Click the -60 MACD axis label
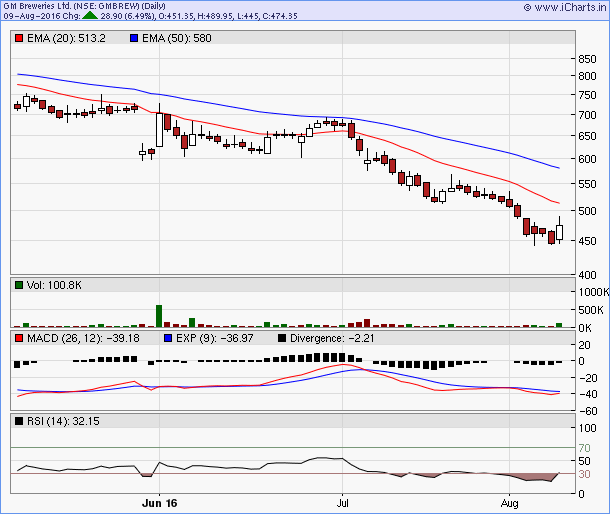Image resolution: width=610 pixels, height=514 pixels. (x=588, y=411)
